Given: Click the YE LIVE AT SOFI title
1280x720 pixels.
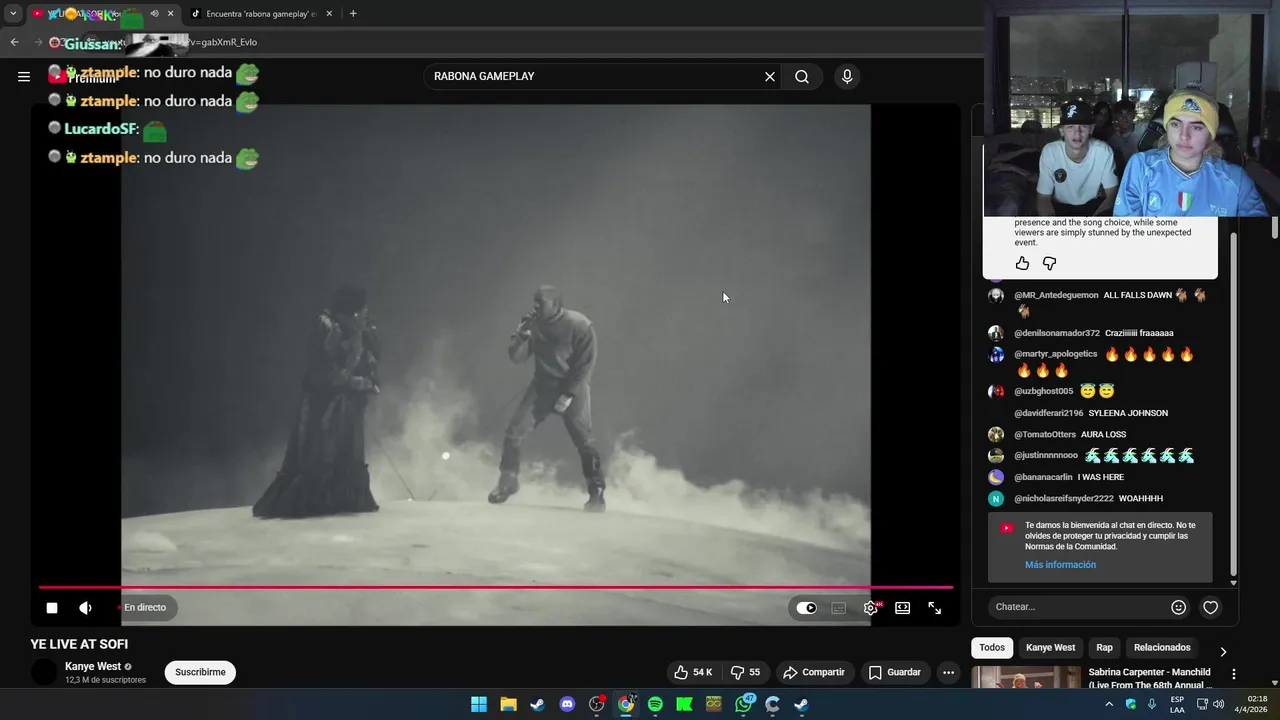Looking at the screenshot, I should pos(79,644).
